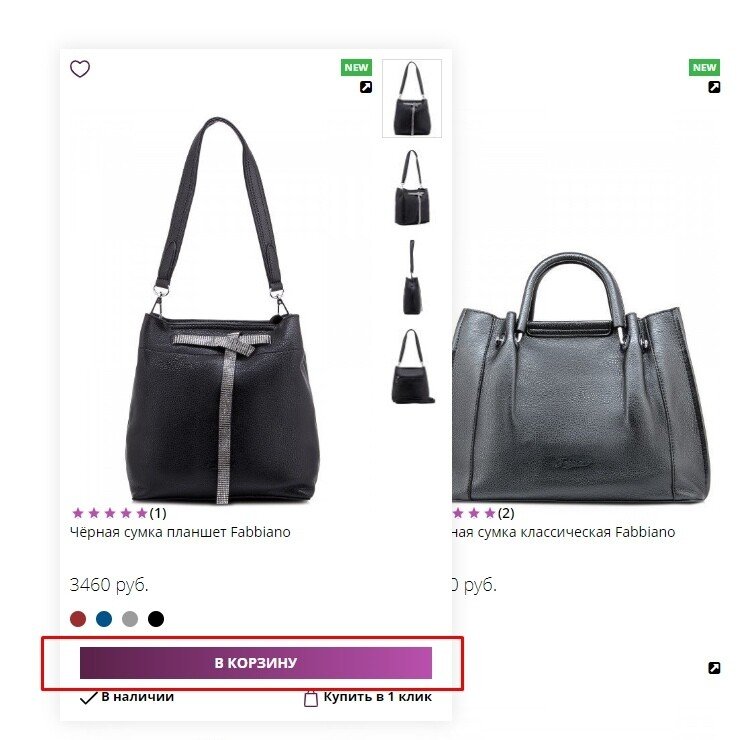Open the "Чёрная сумка планшет Fabbiano" product title

[x=180, y=532]
